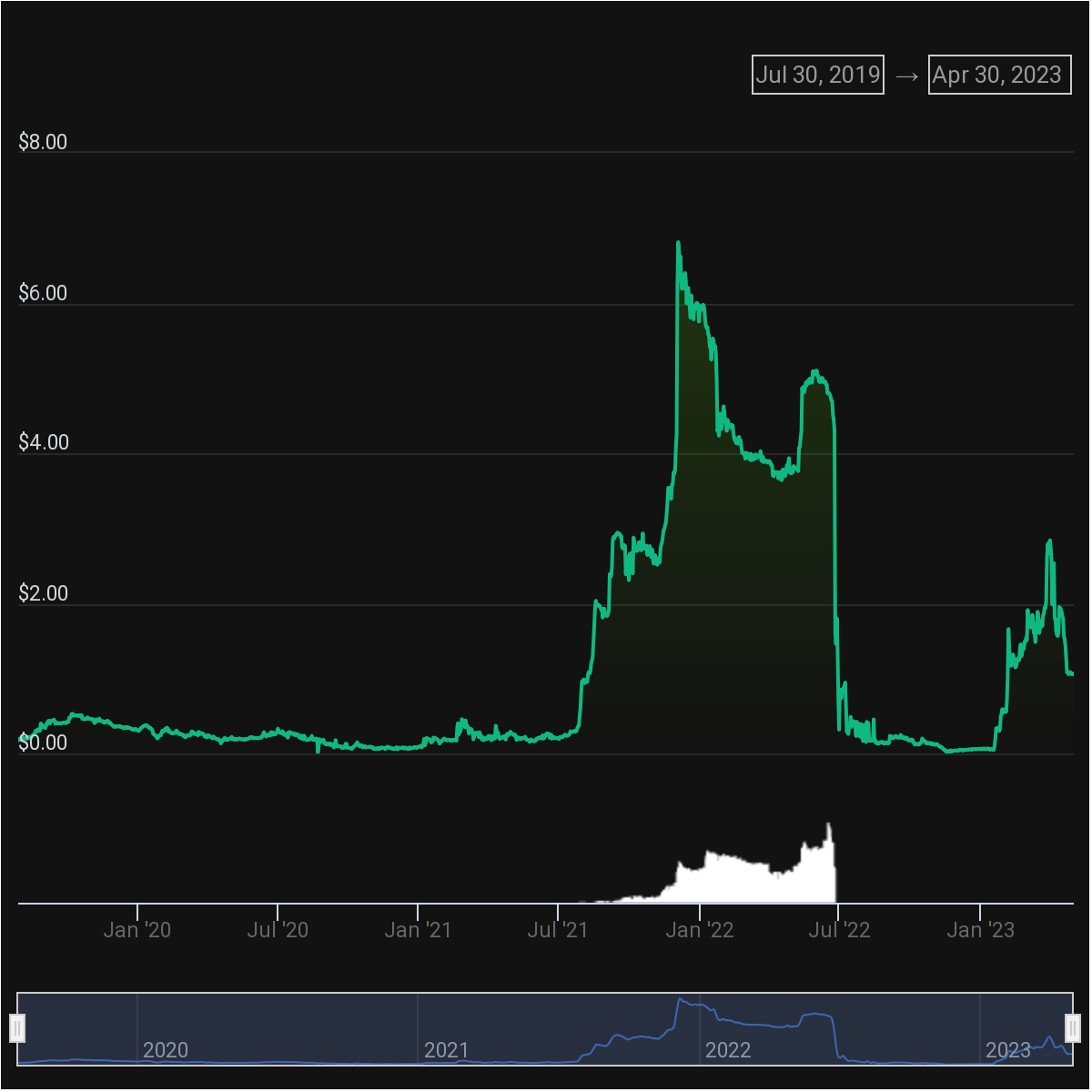This screenshot has height=1092, width=1092.
Task: Click the Apr 30, 2023 end date field
Action: (1000, 75)
